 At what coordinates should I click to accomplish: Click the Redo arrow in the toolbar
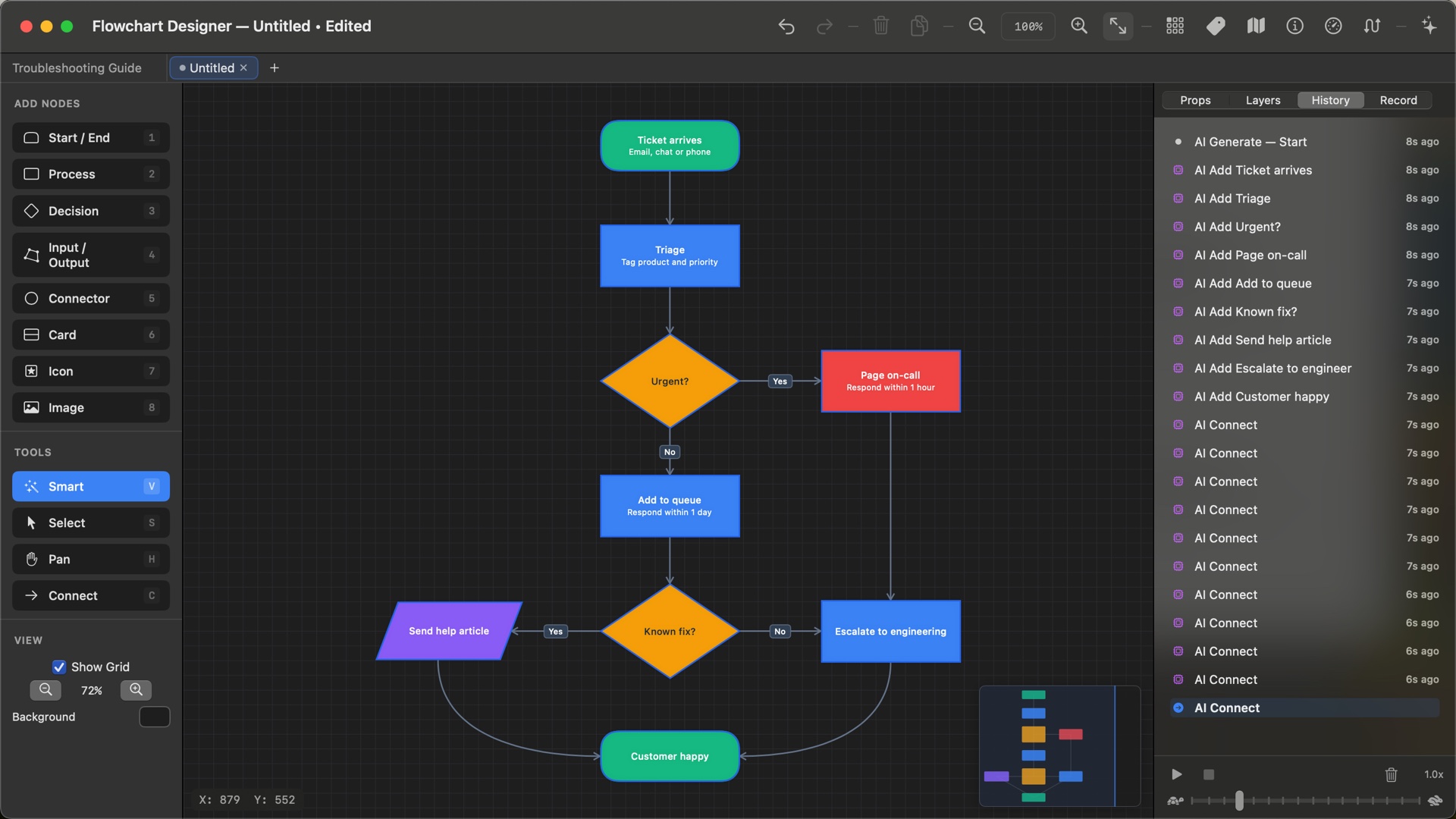[x=824, y=27]
